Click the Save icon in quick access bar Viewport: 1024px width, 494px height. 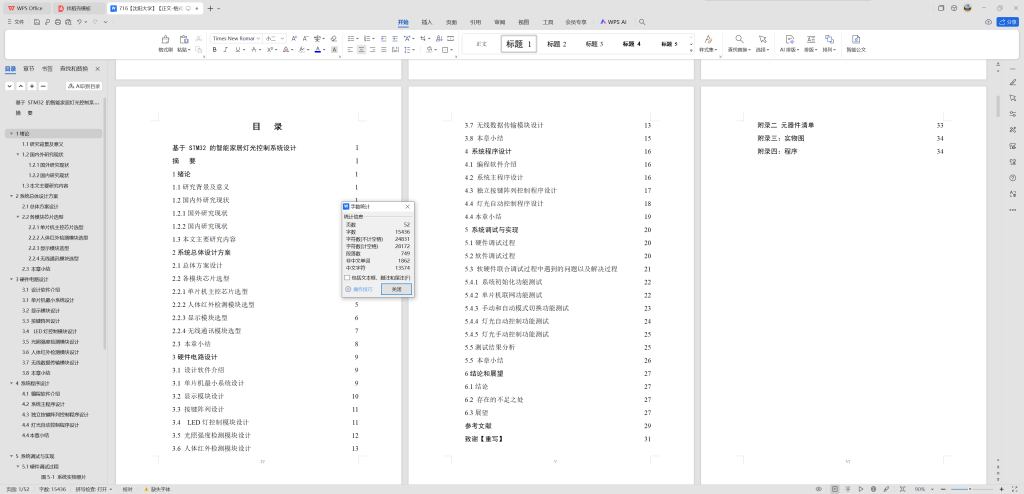pyautogui.click(x=38, y=22)
